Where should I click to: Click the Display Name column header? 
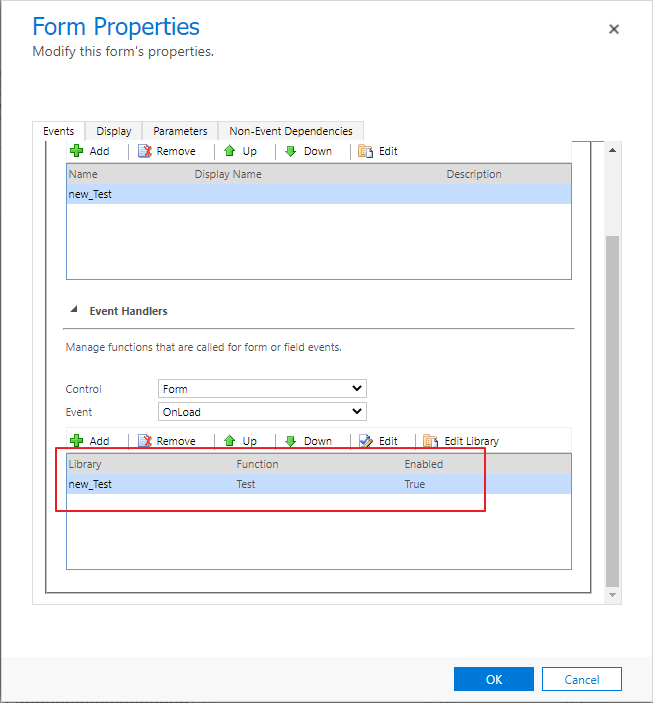click(228, 174)
